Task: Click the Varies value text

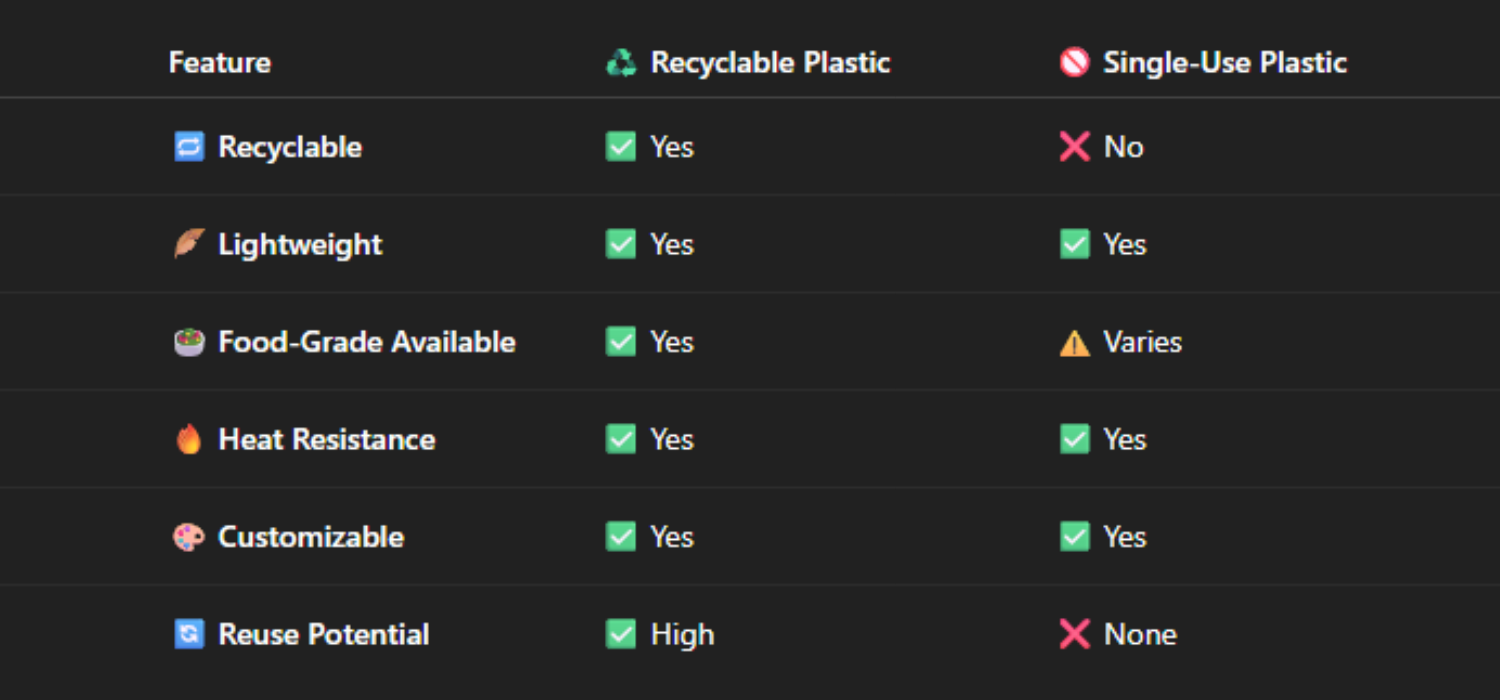Action: (1143, 342)
